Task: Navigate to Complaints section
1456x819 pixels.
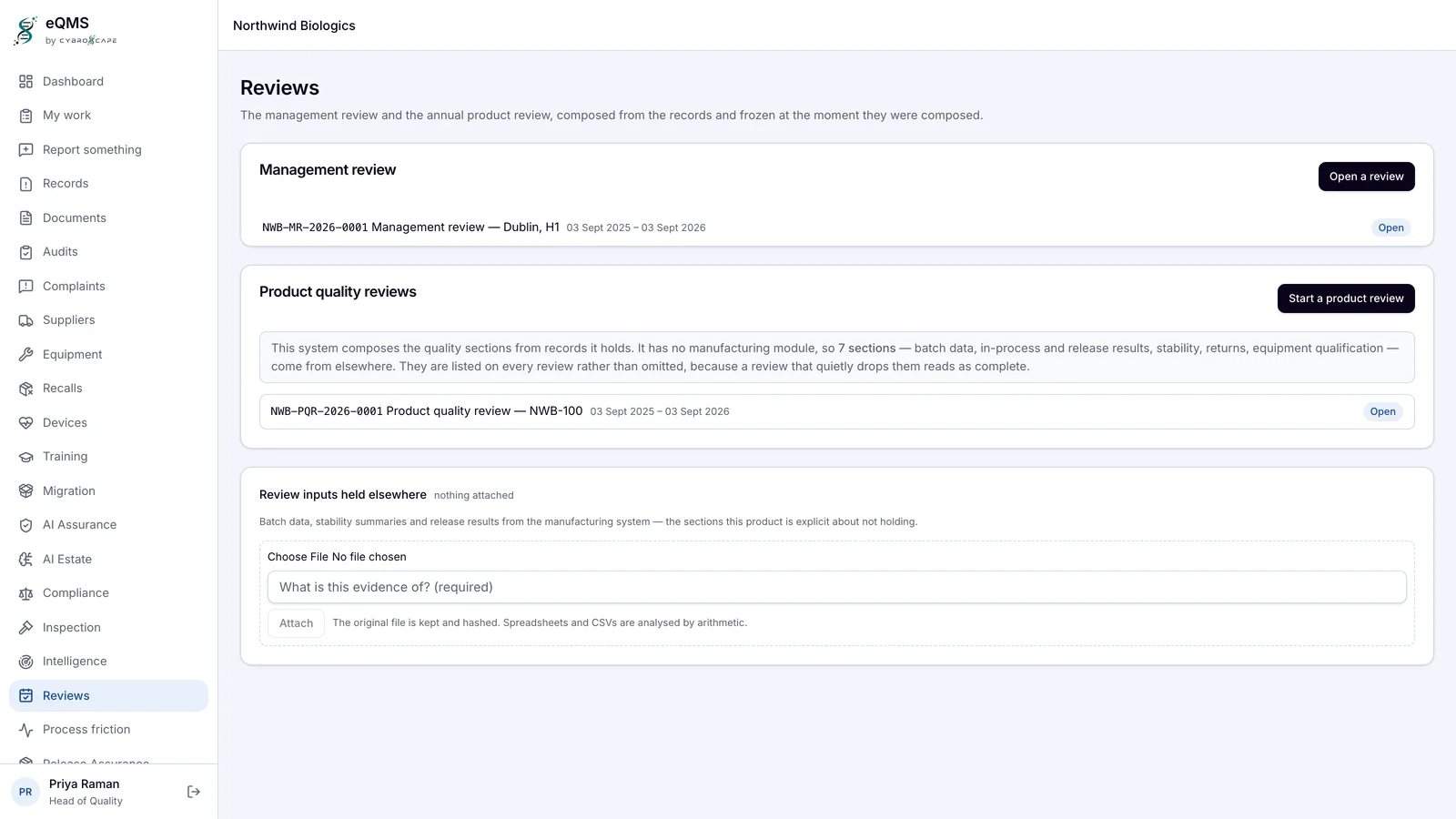Action: point(108,287)
